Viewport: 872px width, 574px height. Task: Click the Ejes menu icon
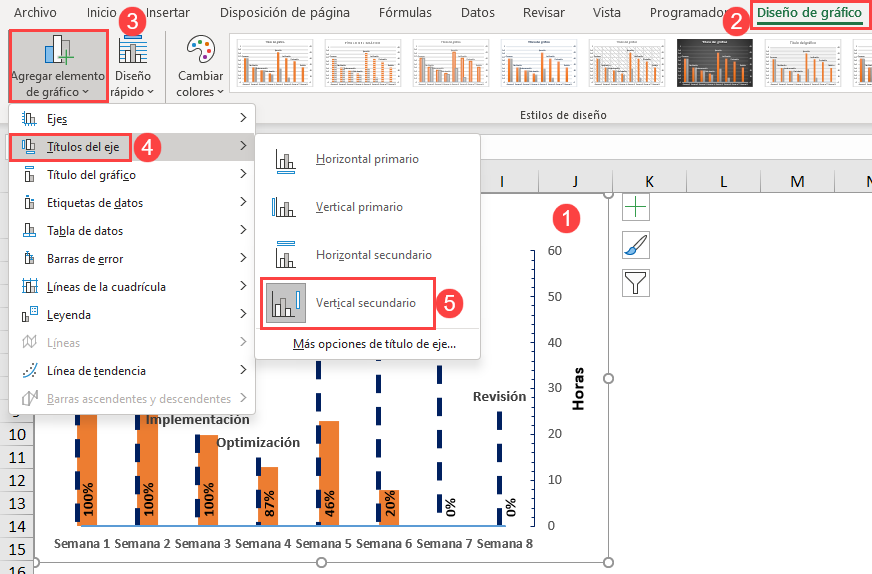click(x=29, y=118)
